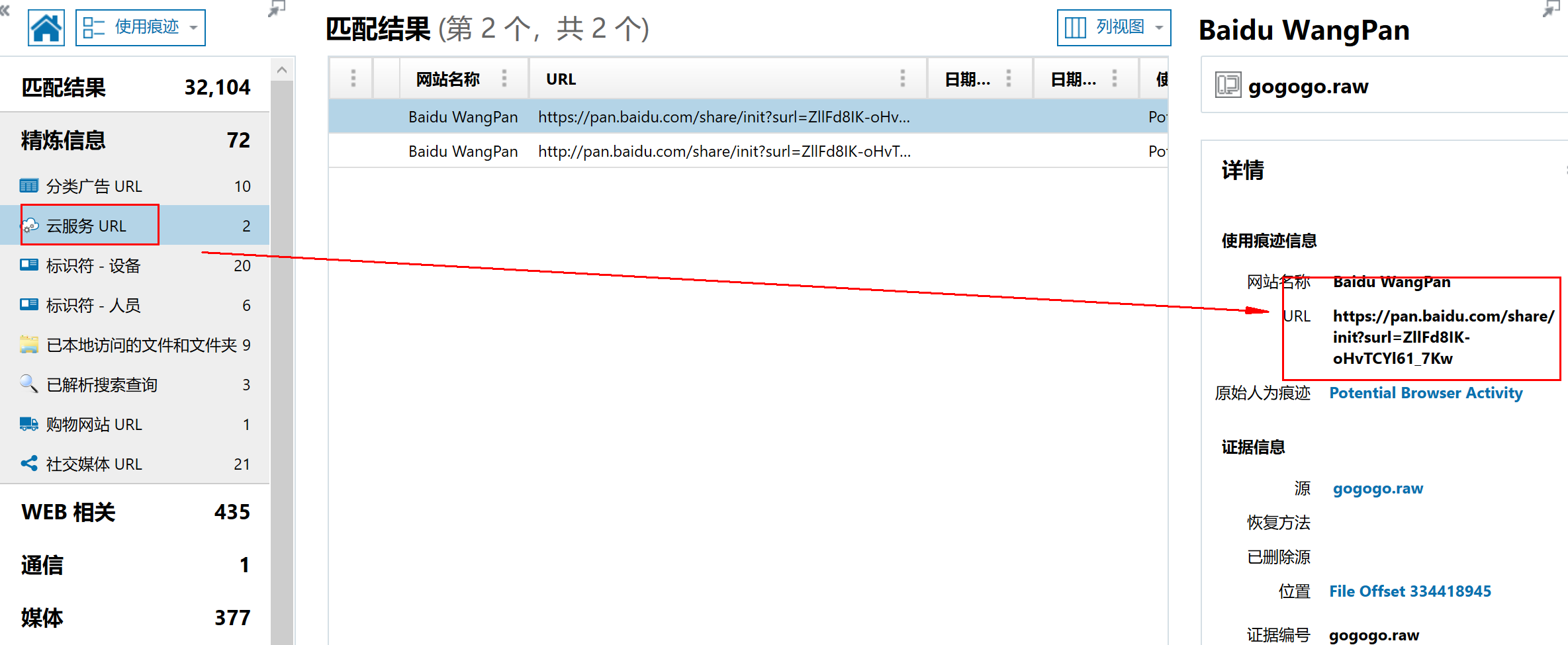Screen dimensions: 1568x645
Task: Click the 标识符 - 人员 icon
Action: [29, 305]
